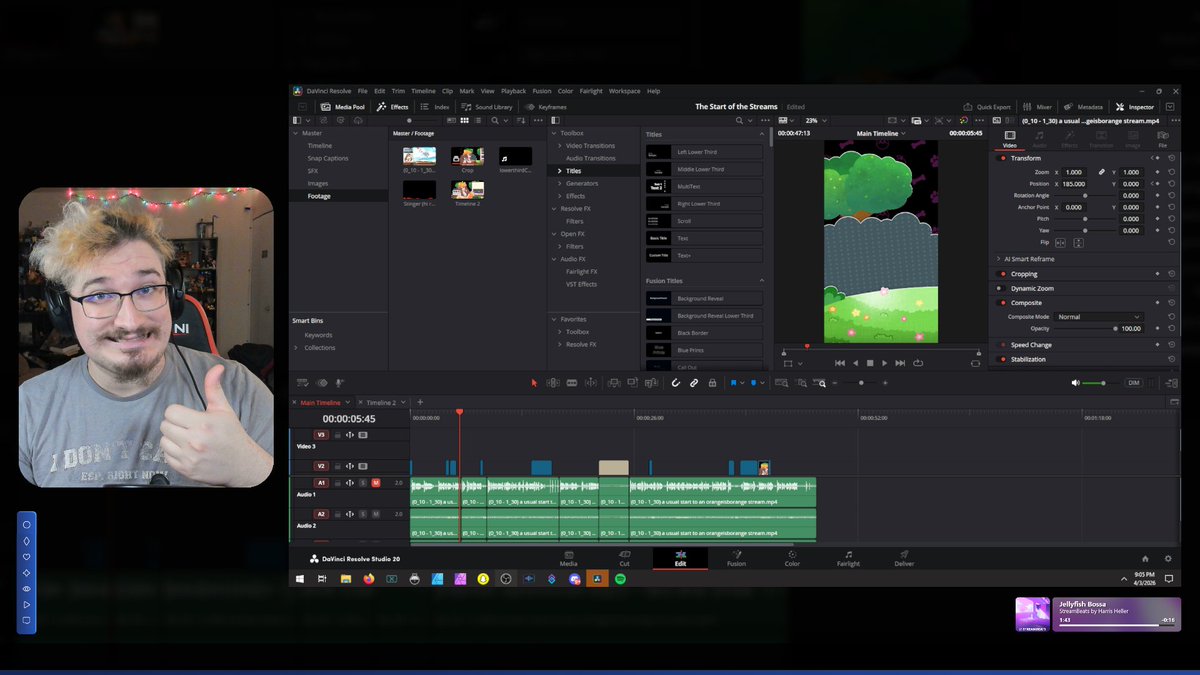Viewport: 1200px width, 675px height.
Task: Unmute the Audio 1 track M button
Action: tap(376, 483)
